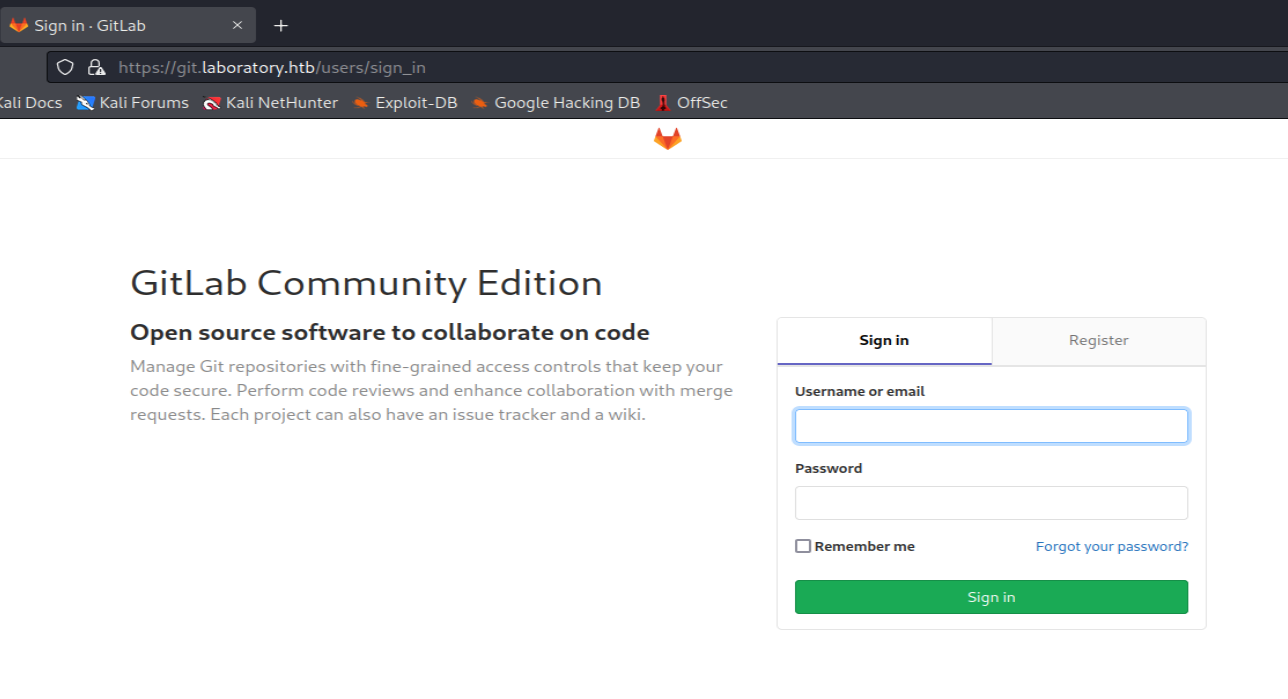Open the Google Hacking DB bookmark

[556, 103]
